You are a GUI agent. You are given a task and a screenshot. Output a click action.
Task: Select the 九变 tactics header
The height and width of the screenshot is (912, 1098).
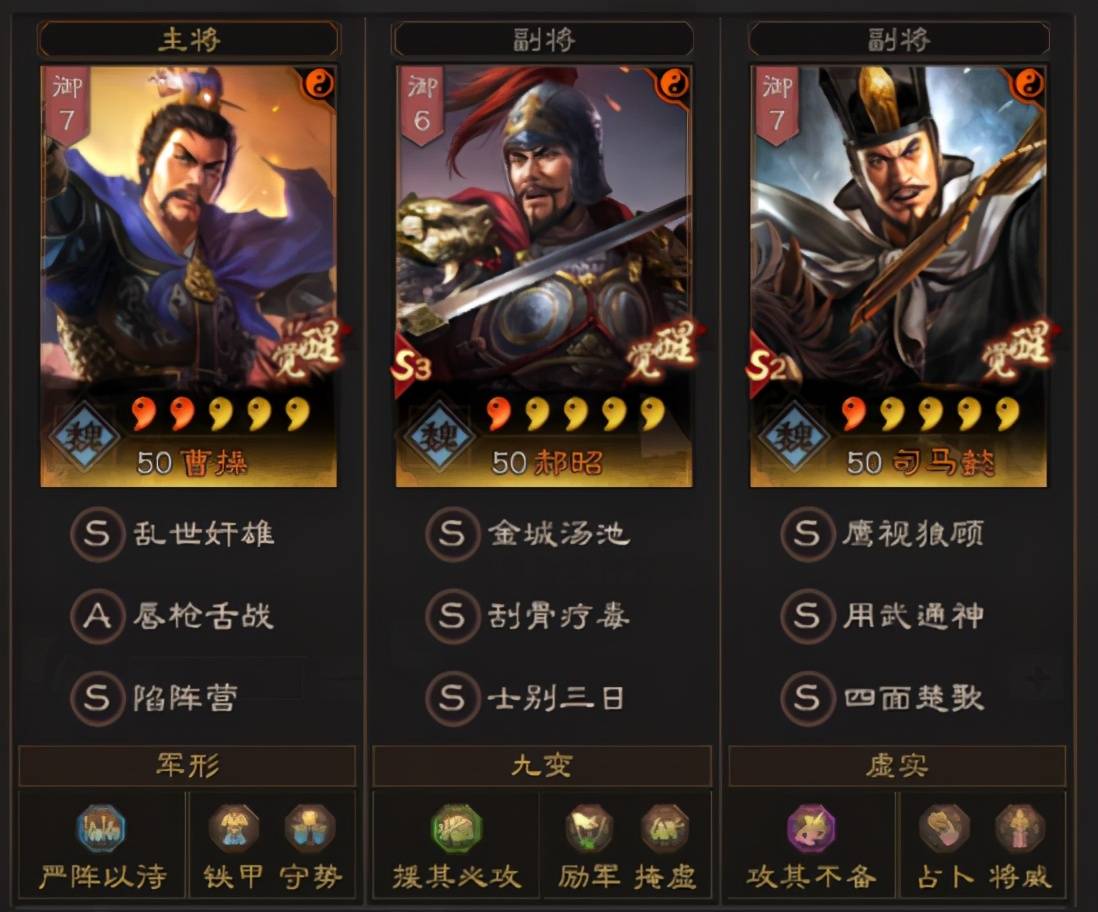542,766
